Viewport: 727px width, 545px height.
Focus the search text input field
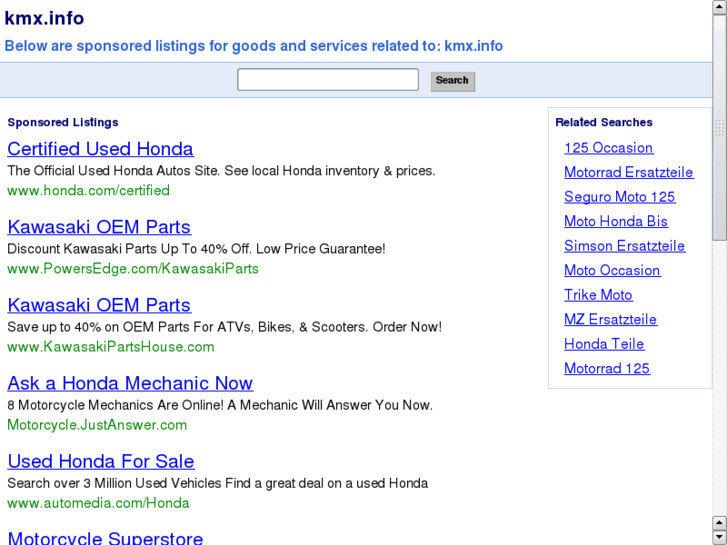point(328,80)
